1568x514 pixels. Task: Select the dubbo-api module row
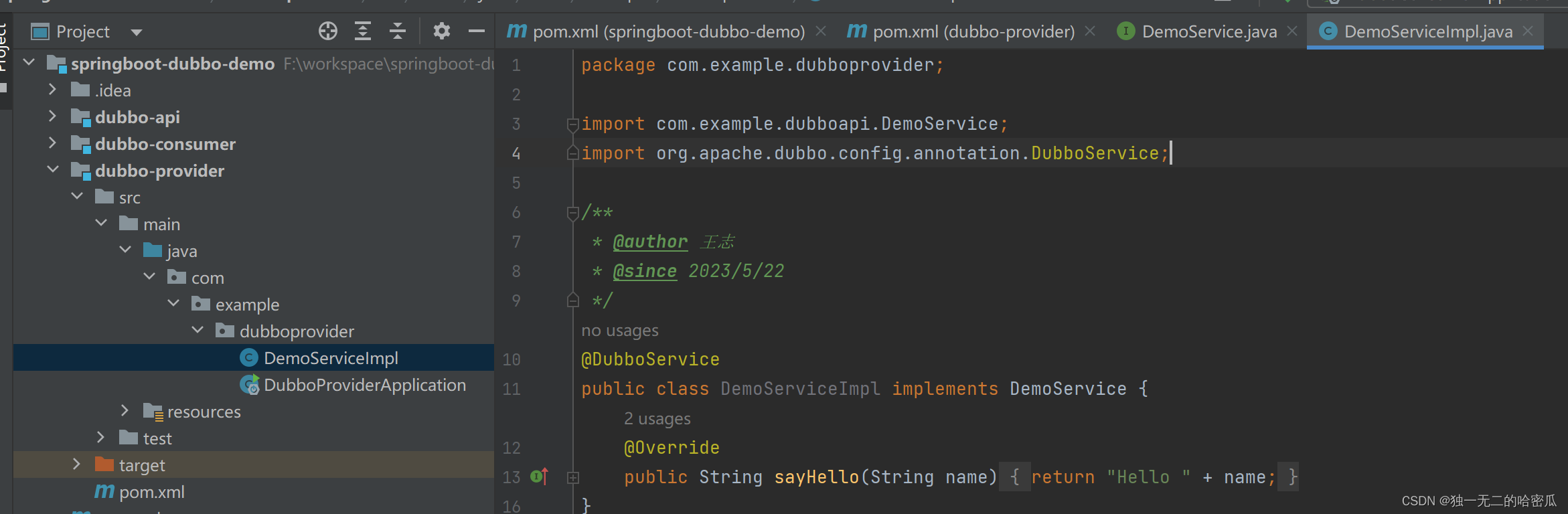tap(254, 116)
